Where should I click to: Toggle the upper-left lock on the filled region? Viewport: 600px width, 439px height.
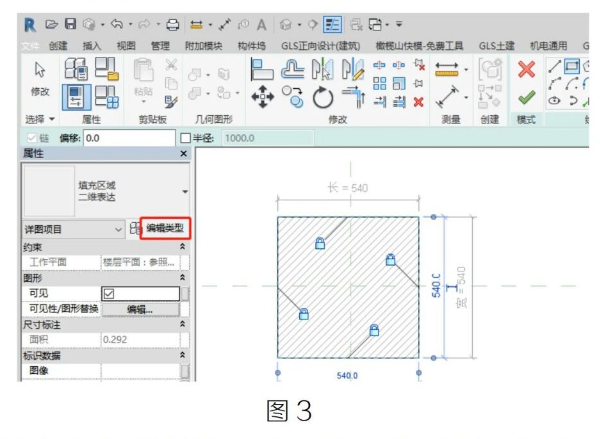[x=320, y=243]
